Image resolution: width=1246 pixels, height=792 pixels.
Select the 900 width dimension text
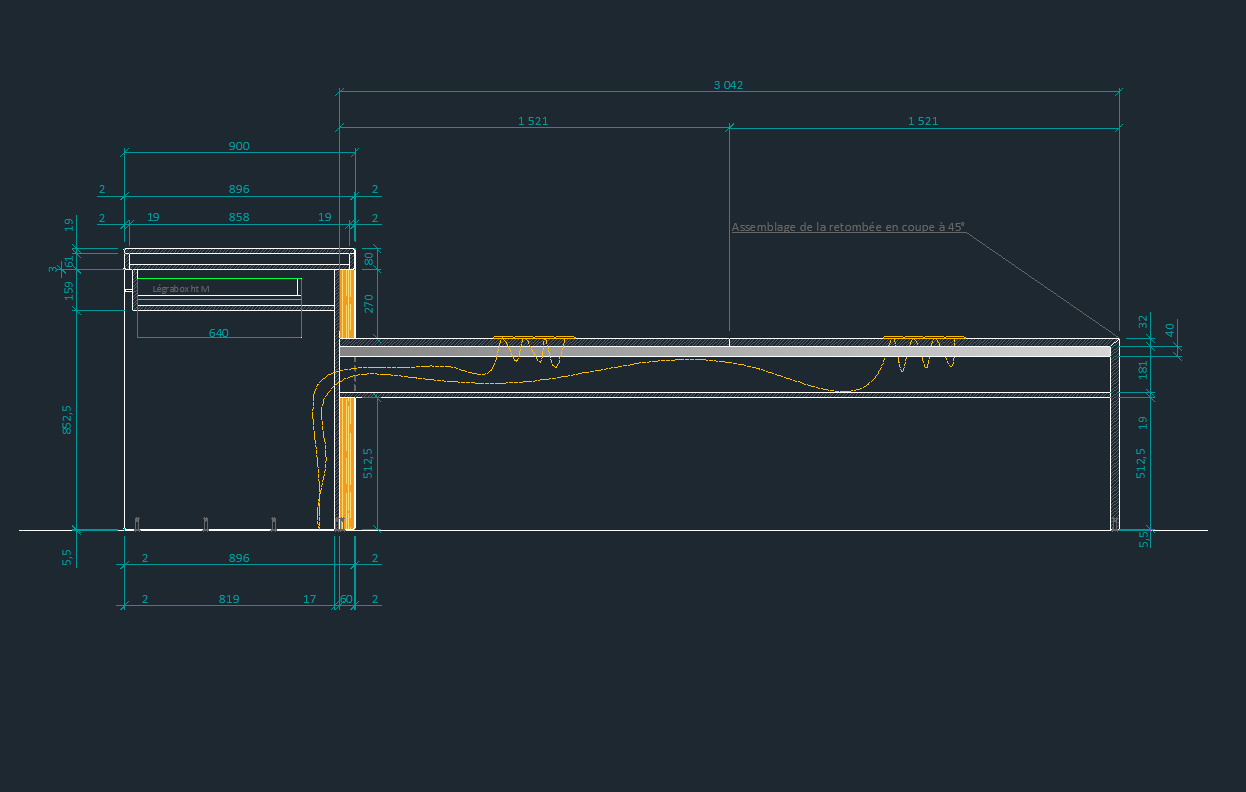(x=239, y=146)
